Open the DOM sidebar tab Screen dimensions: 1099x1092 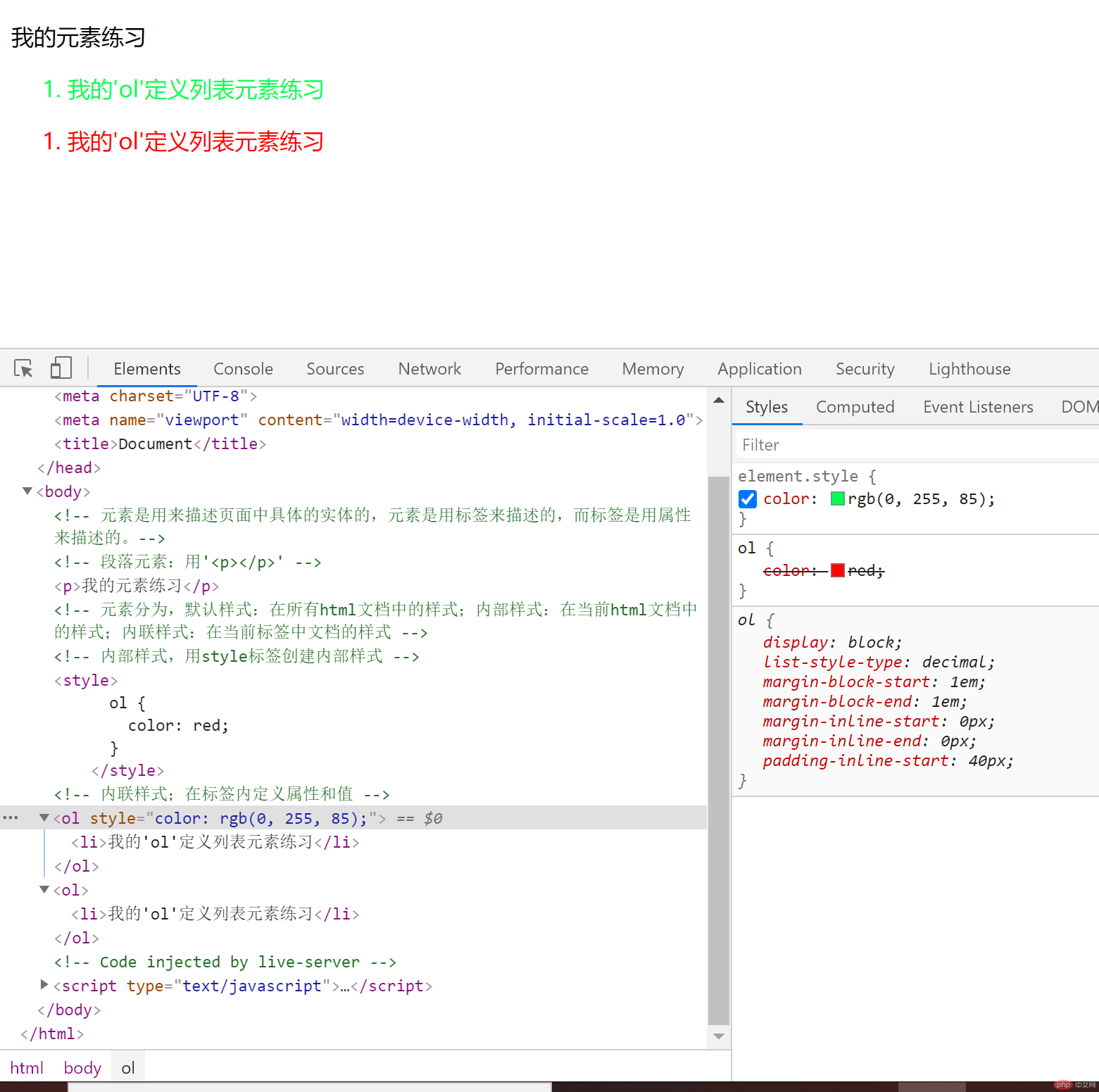(1079, 407)
